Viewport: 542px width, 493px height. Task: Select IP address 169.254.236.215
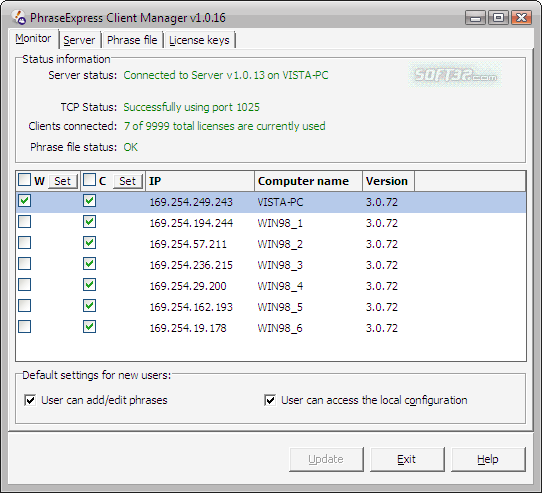pos(191,266)
